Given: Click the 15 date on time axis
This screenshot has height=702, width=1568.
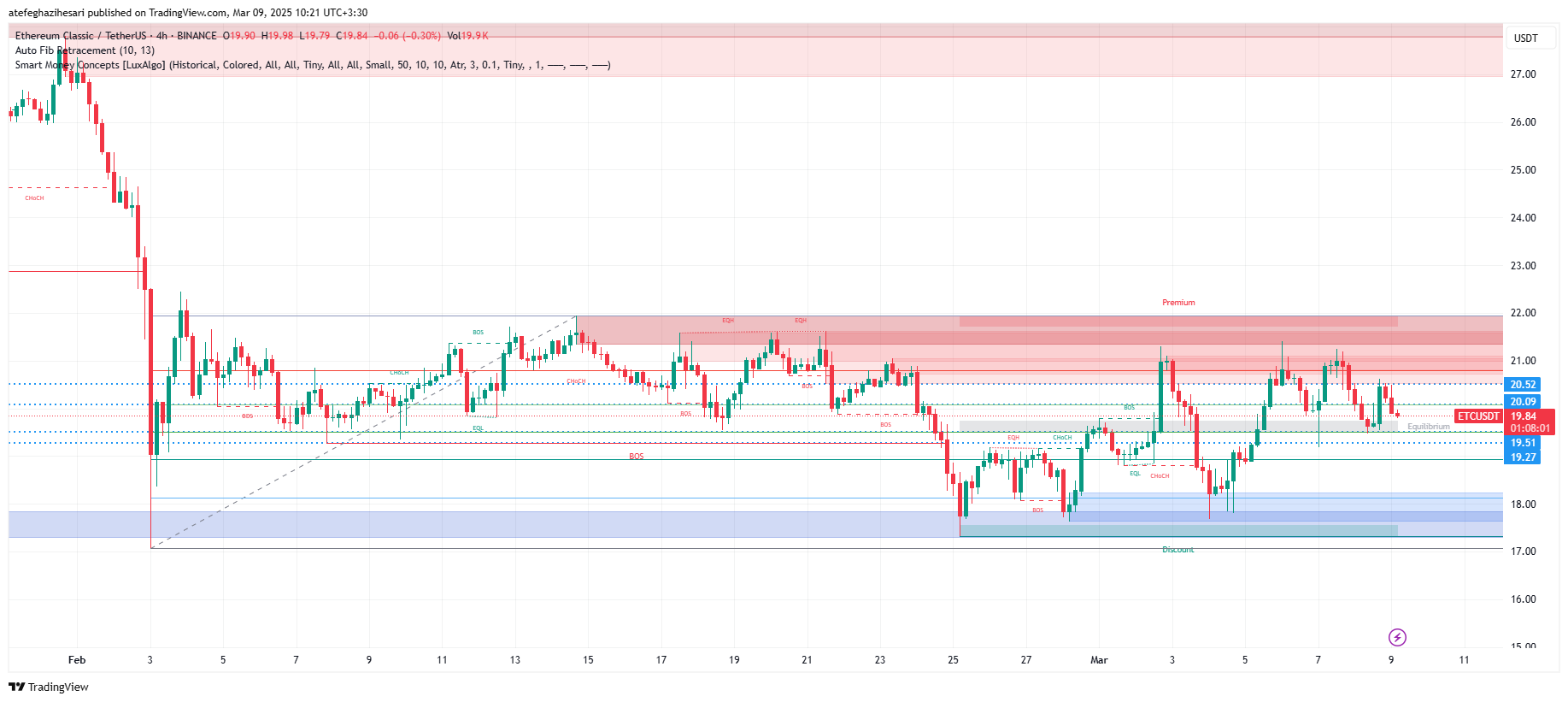Looking at the screenshot, I should 588,660.
